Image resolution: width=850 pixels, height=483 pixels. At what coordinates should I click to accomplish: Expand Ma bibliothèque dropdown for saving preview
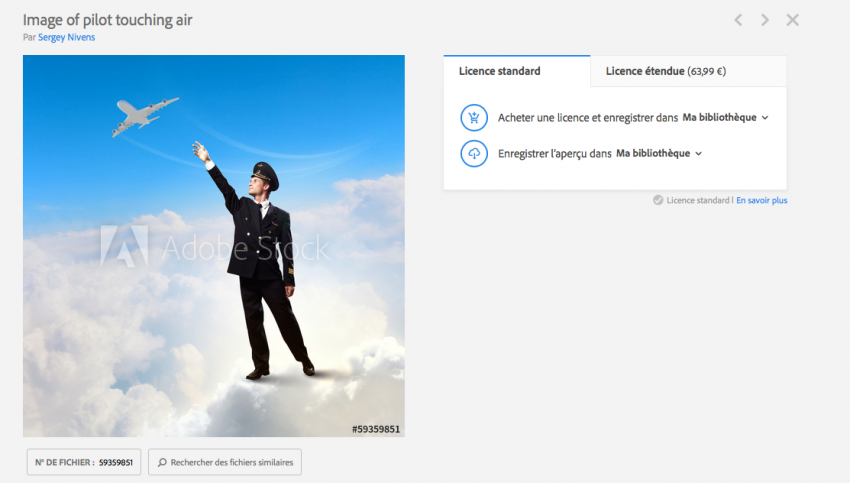click(x=659, y=153)
